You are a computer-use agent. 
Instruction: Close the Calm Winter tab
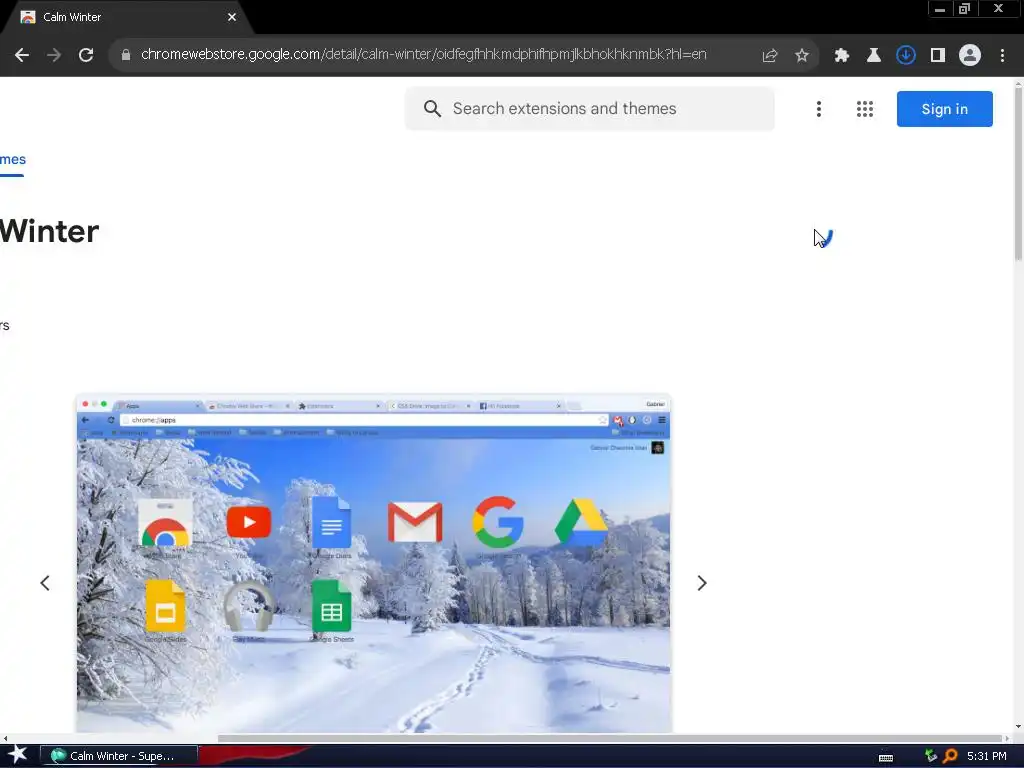tap(232, 17)
